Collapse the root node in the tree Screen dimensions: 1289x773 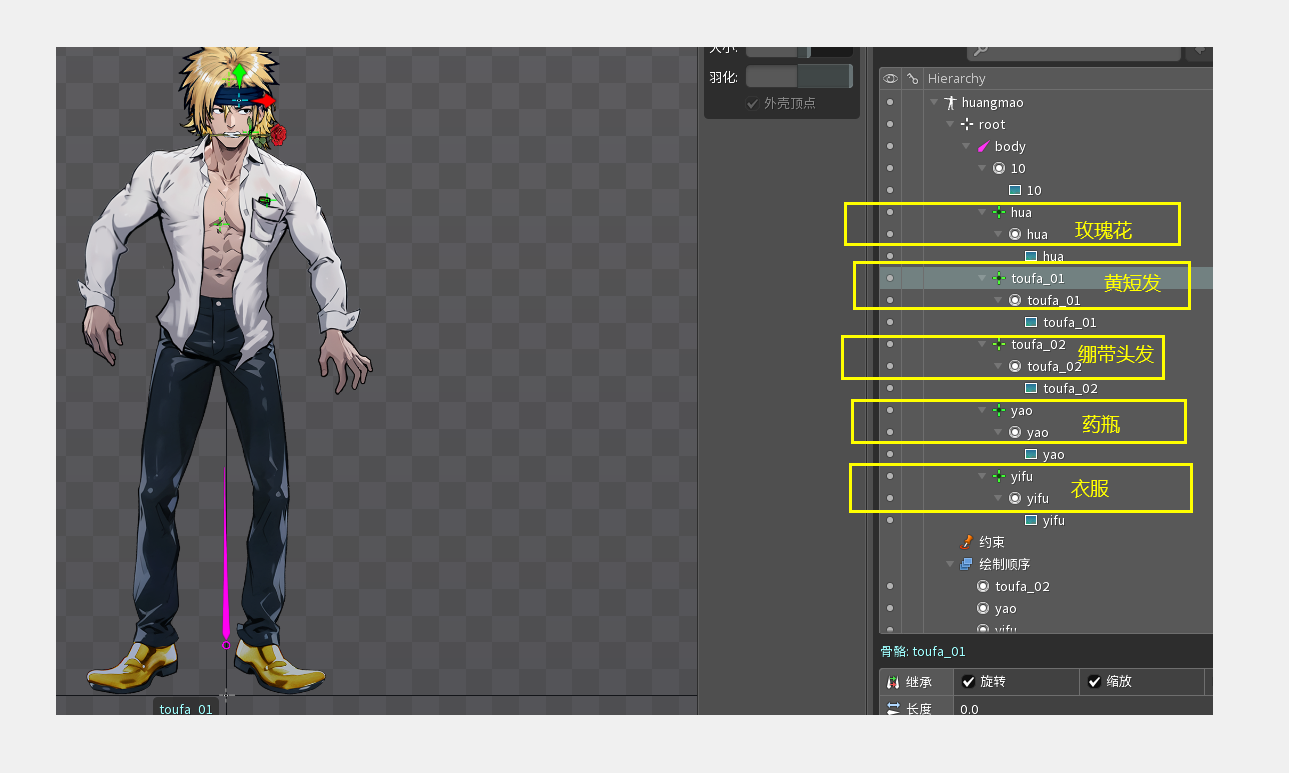(950, 125)
